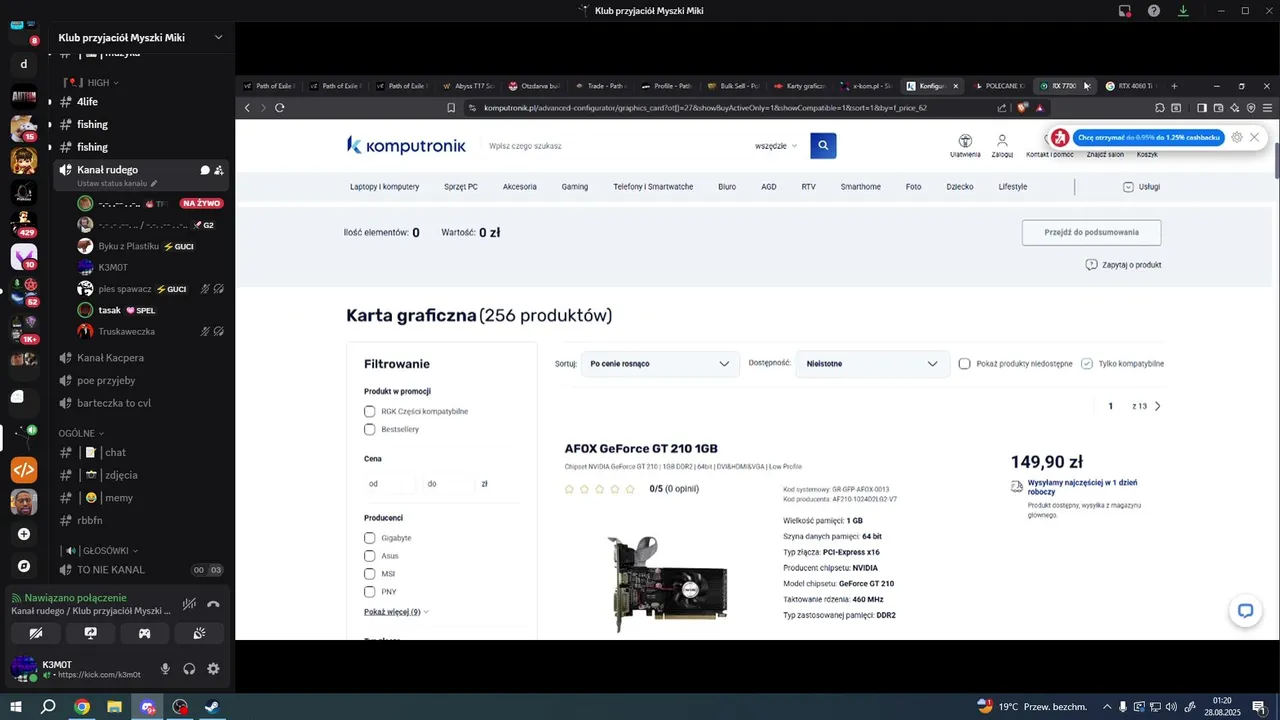Open the Dostępność 'Nieistotne' dropdown

[873, 364]
